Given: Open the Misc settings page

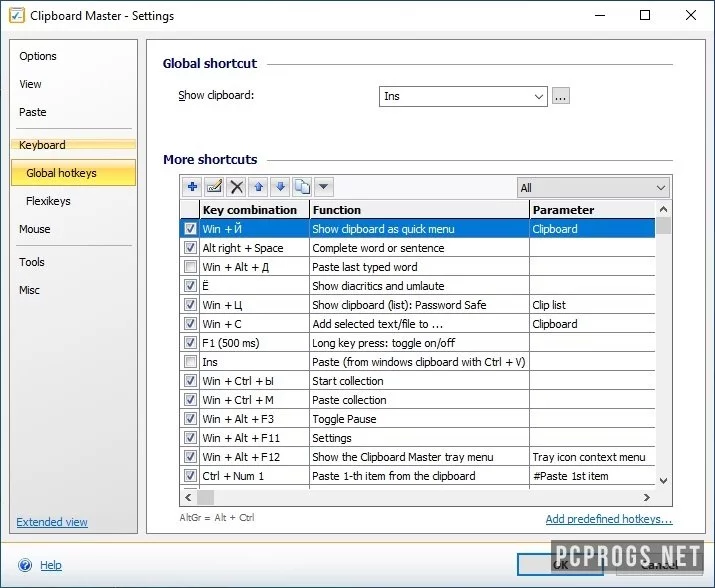Looking at the screenshot, I should coord(29,290).
